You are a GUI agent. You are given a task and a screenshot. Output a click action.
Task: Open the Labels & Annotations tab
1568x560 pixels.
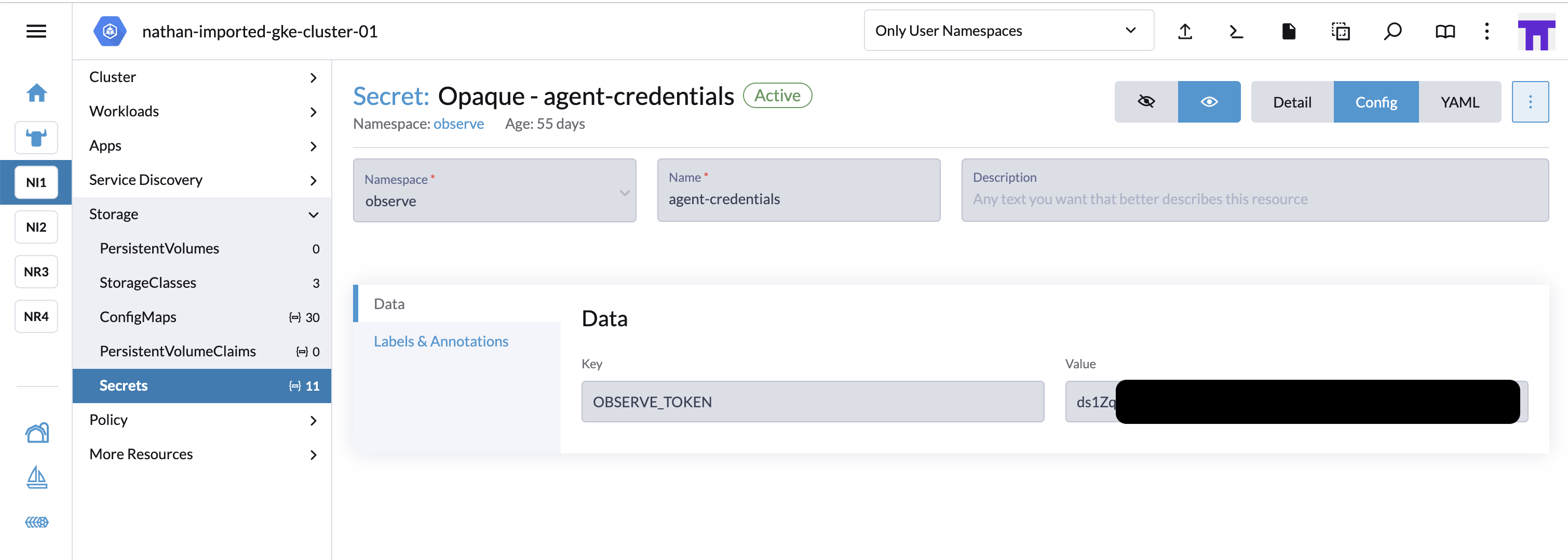(441, 341)
